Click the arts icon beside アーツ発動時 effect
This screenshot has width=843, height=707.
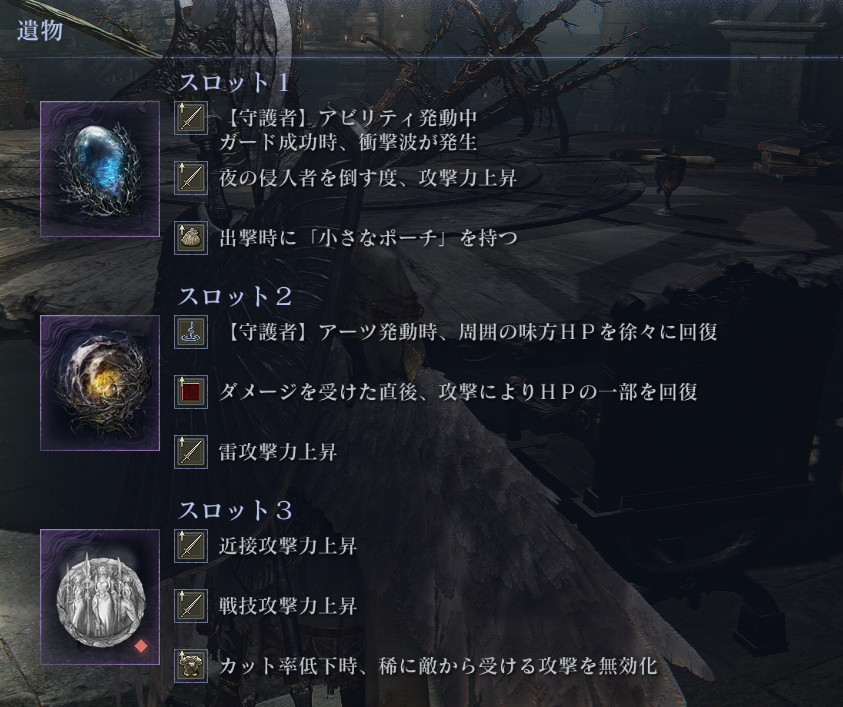pyautogui.click(x=191, y=332)
